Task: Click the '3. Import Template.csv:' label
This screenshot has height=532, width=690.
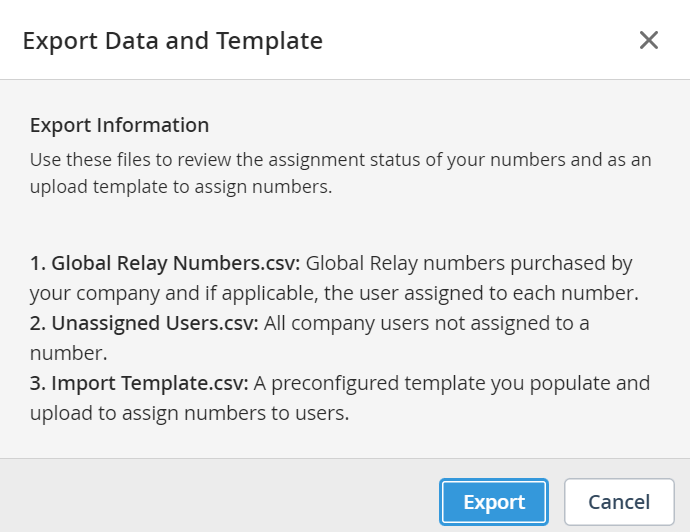Action: (139, 383)
